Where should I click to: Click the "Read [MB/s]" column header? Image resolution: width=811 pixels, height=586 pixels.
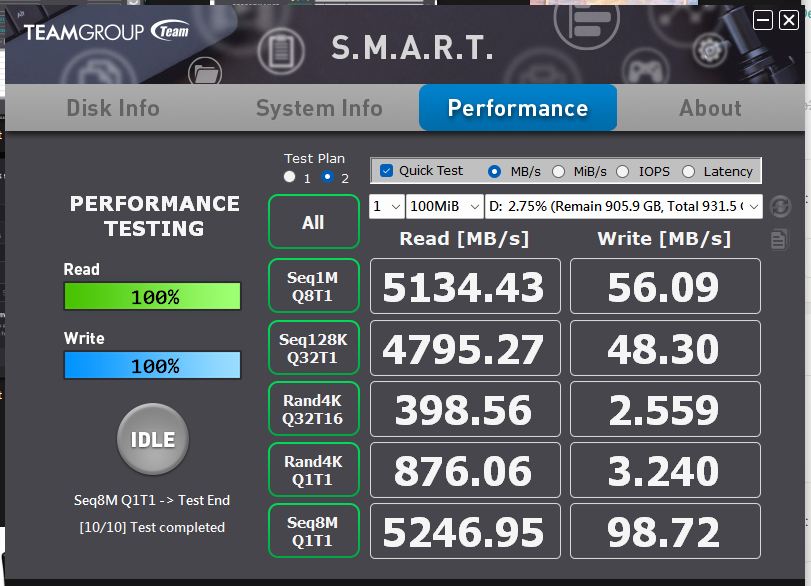[464, 239]
